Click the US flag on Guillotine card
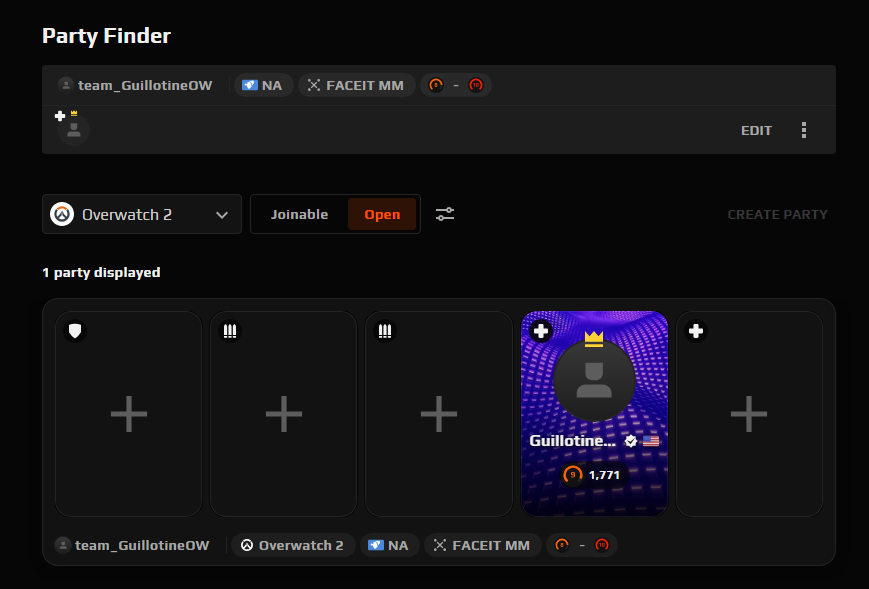The image size is (869, 589). click(651, 441)
